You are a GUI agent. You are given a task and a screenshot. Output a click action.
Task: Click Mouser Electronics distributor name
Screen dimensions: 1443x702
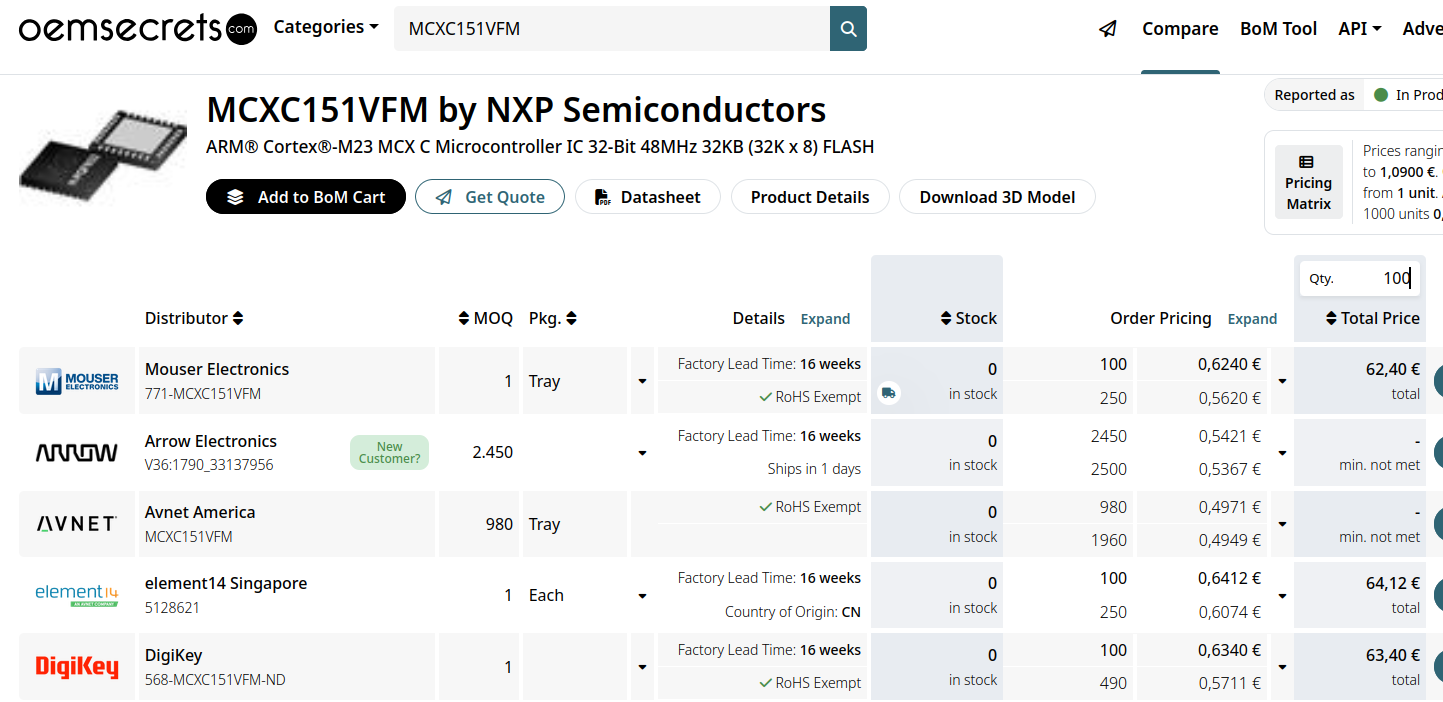217,369
